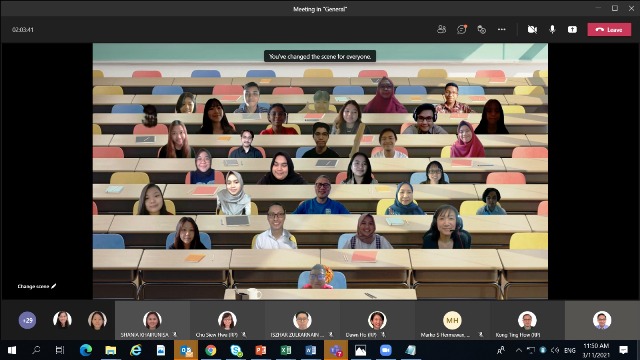Select Kong Ting How participant tile
Image resolution: width=640 pixels, height=360 pixels.
coord(527,320)
